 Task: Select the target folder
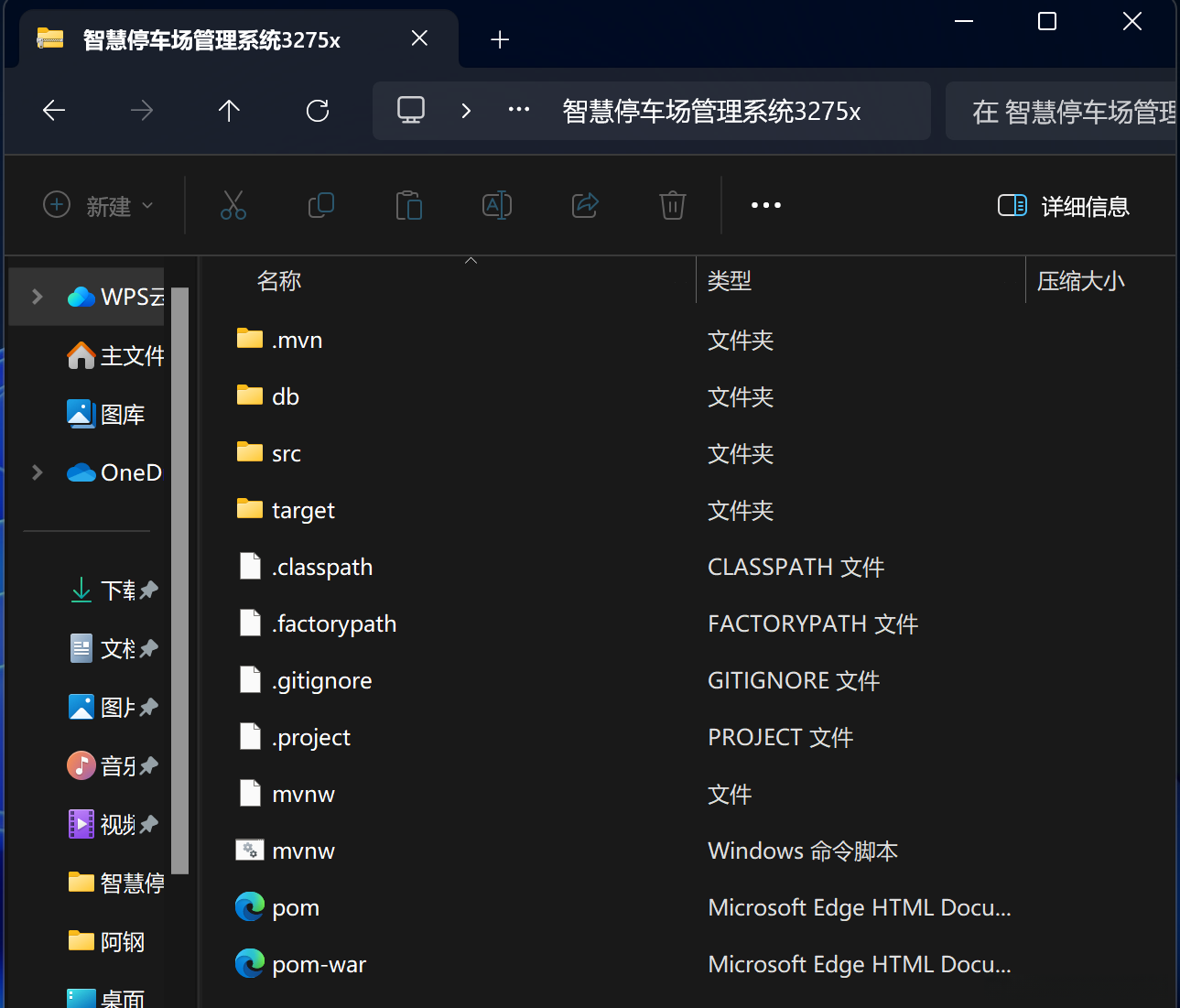coord(286,510)
